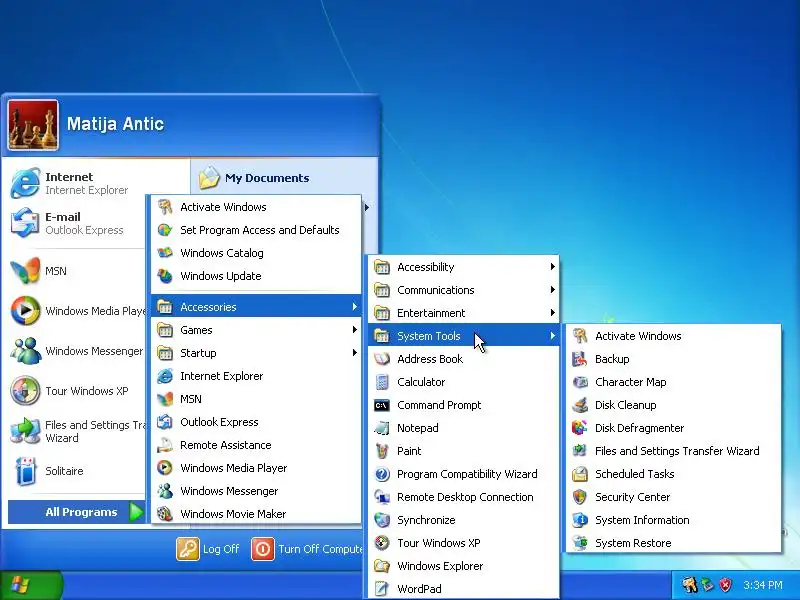Viewport: 800px width, 600px height.
Task: Expand the Accessories submenu arrow
Action: (355, 307)
